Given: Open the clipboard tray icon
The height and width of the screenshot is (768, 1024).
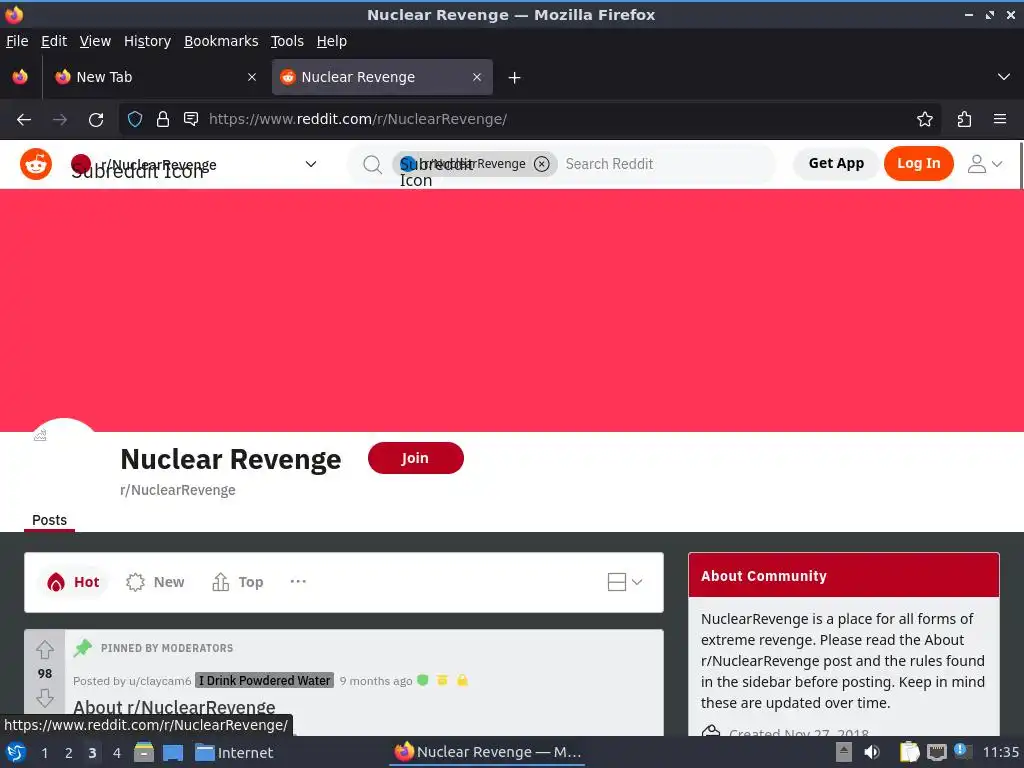Looking at the screenshot, I should (x=909, y=752).
